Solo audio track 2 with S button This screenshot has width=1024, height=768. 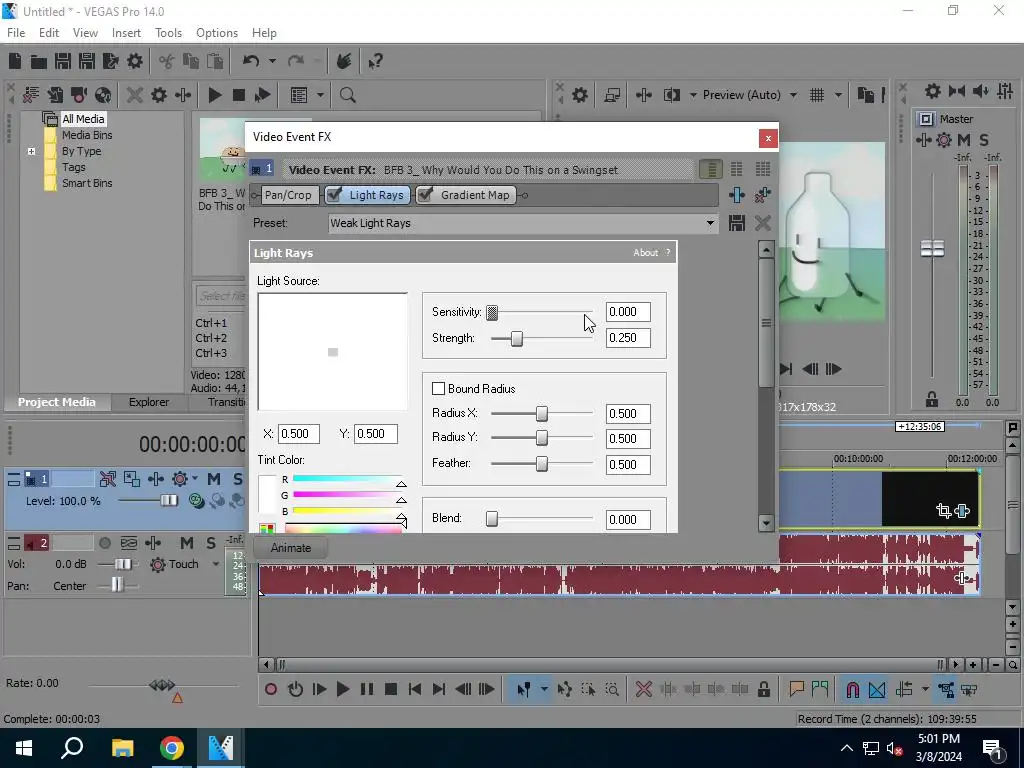click(210, 543)
